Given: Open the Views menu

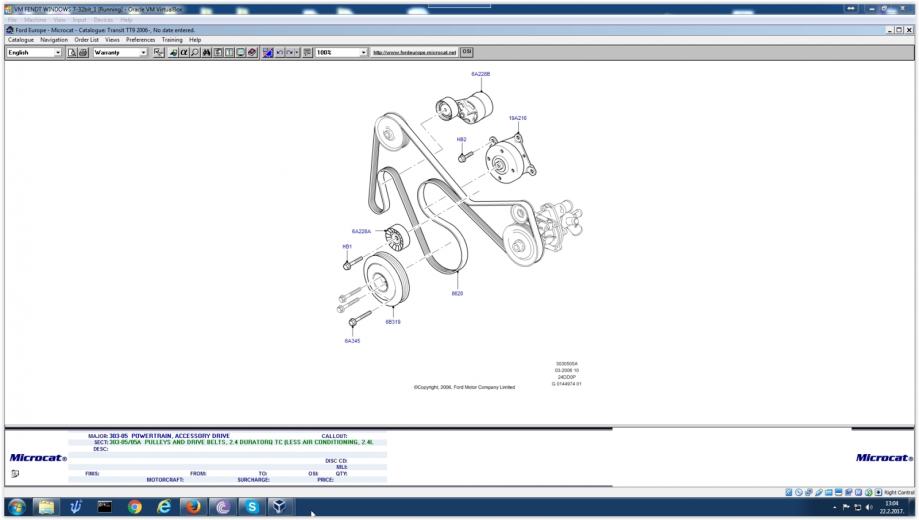Looking at the screenshot, I should click(112, 40).
